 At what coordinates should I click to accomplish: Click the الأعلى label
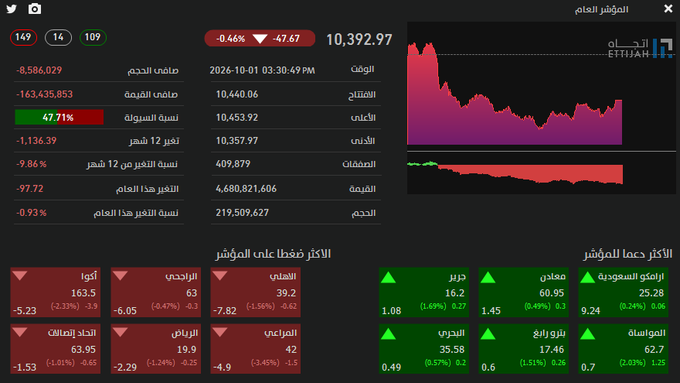pos(363,118)
